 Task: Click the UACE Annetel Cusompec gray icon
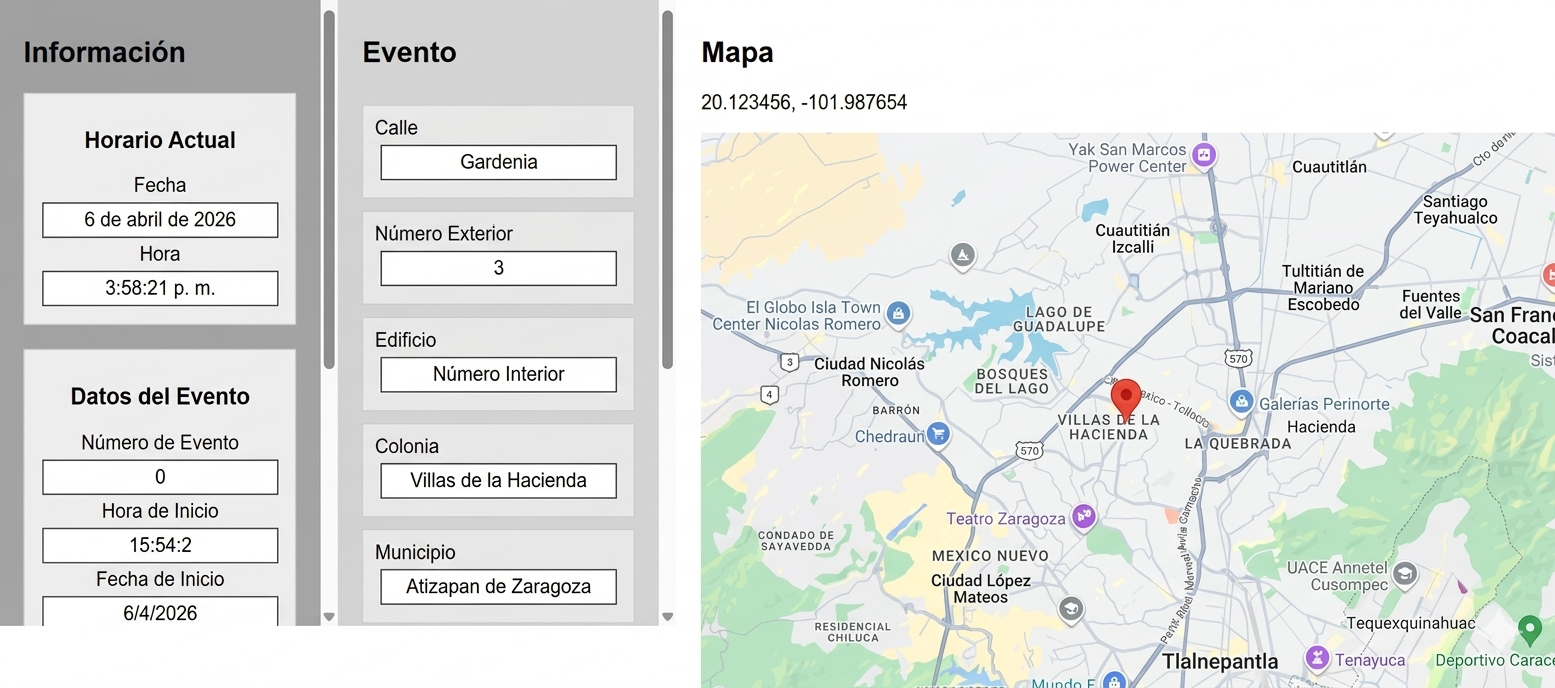click(1406, 575)
